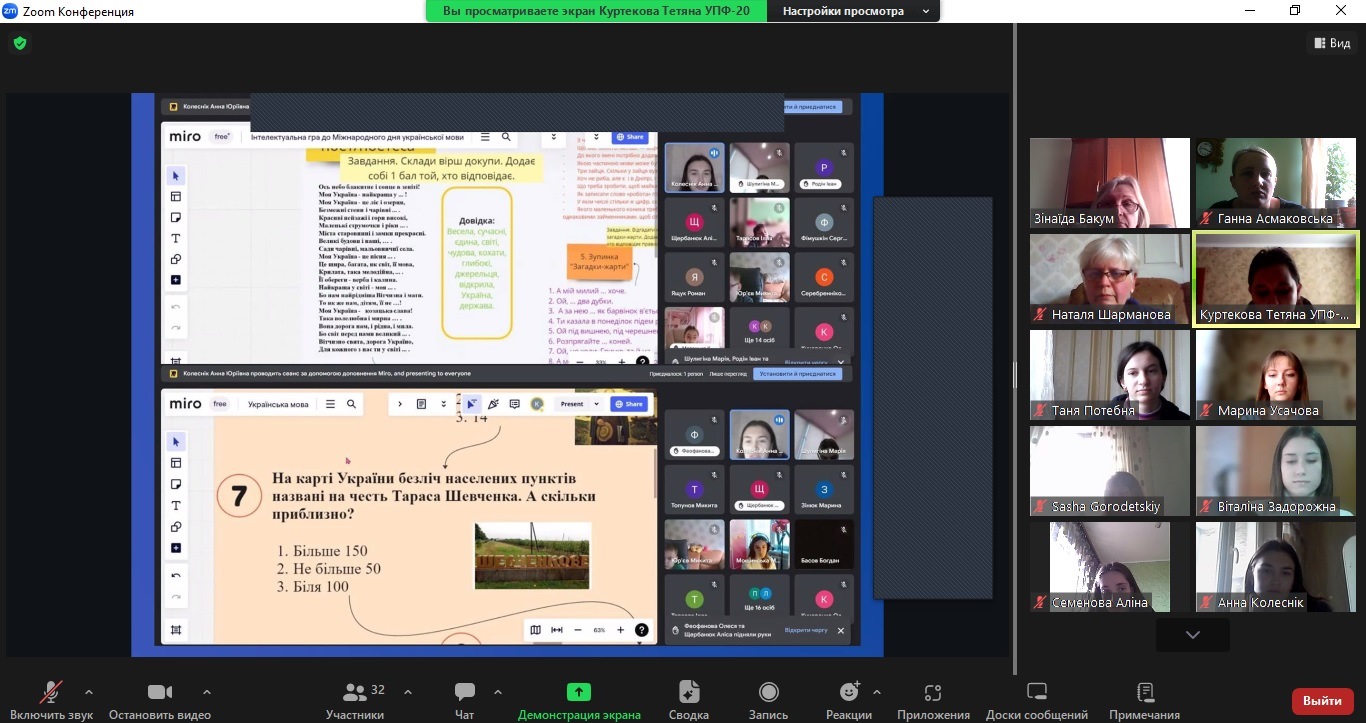
Task: Select shapes tool in lower Miro board
Action: tap(176, 526)
